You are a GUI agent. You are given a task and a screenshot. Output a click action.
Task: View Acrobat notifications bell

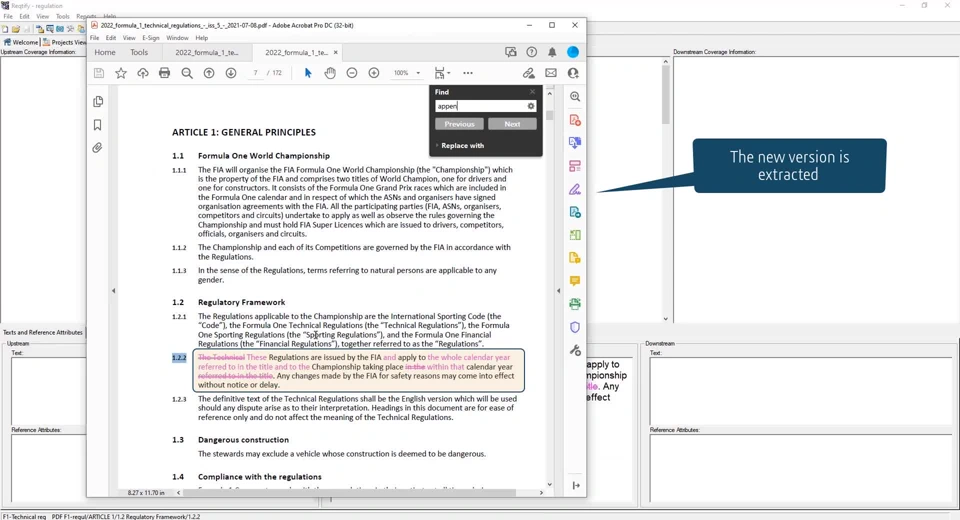[x=552, y=52]
